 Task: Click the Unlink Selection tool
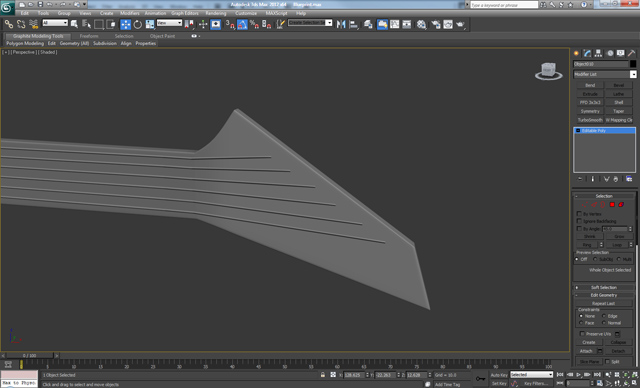(x=21, y=24)
